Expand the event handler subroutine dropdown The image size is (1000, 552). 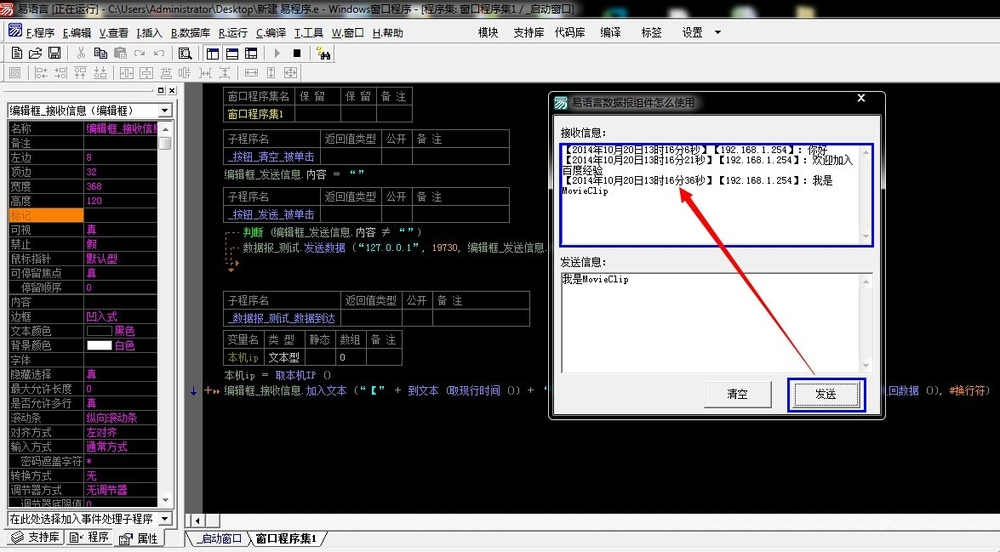point(165,518)
